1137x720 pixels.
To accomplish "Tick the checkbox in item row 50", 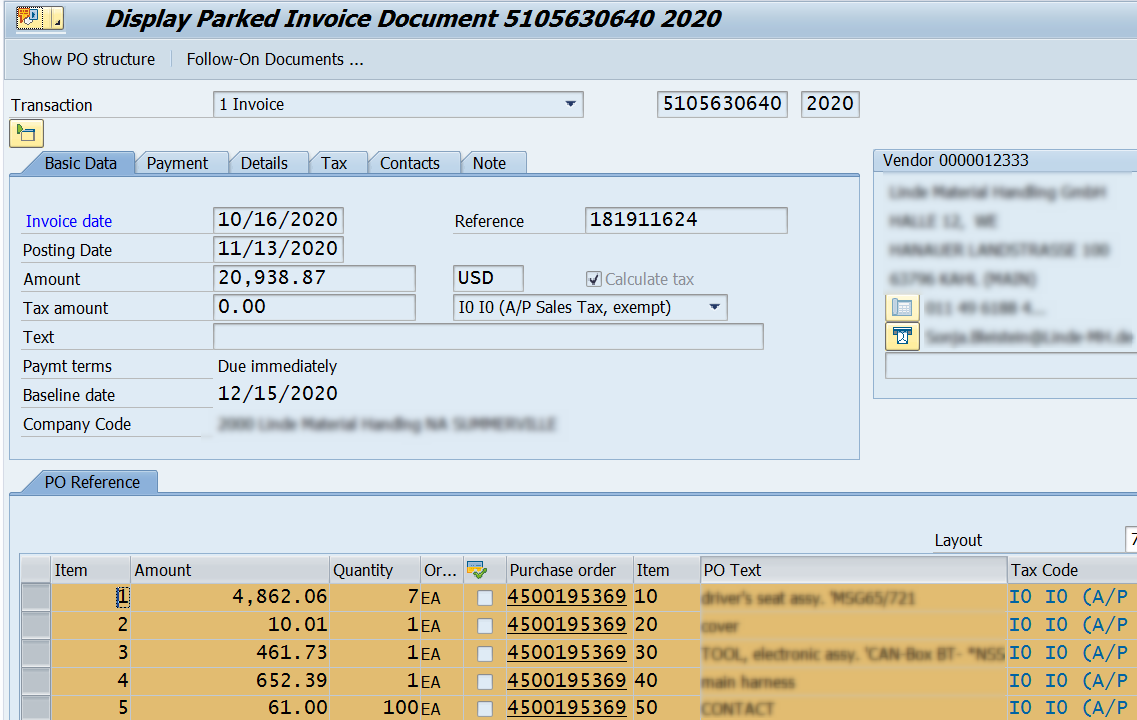I will click(x=485, y=708).
